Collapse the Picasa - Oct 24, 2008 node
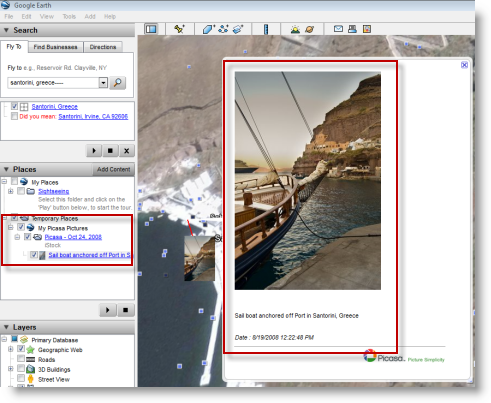 coord(17,237)
